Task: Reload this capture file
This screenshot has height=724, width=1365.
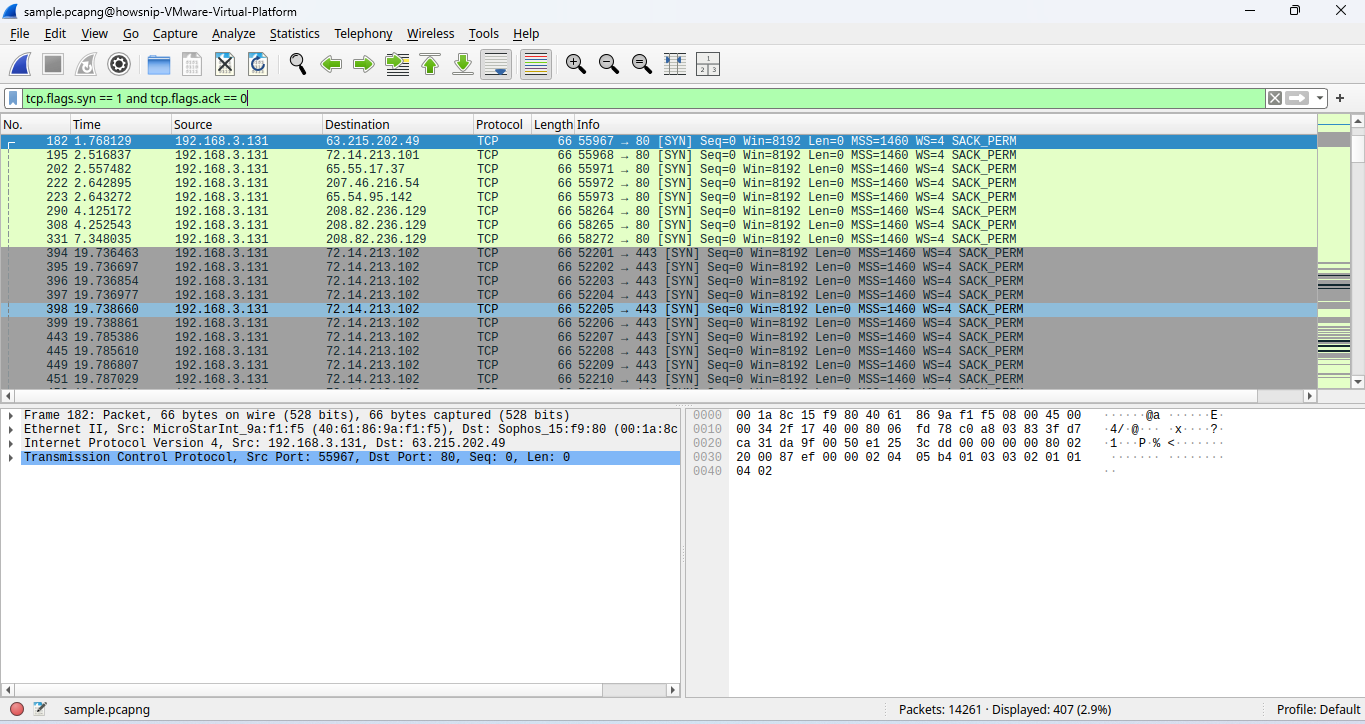Action: pos(258,64)
